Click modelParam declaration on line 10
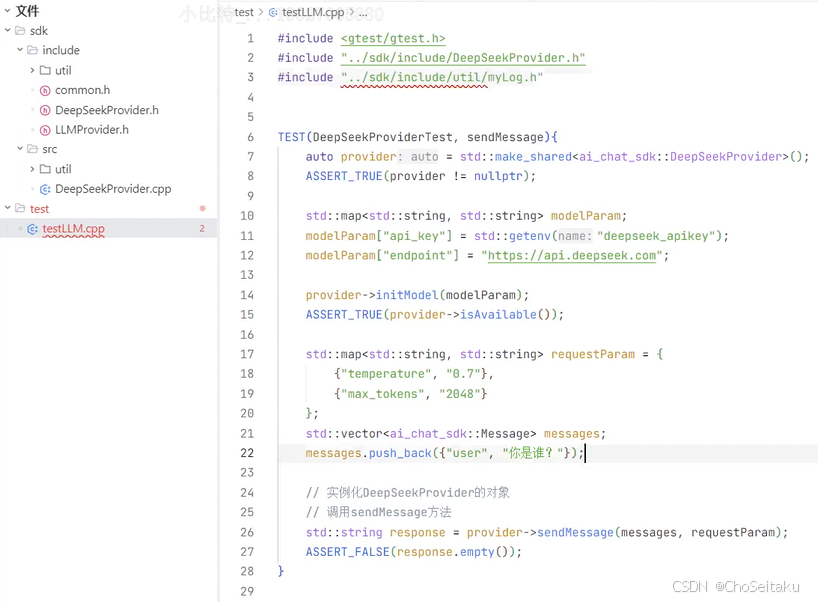The width and height of the screenshot is (818, 602). (x=585, y=216)
